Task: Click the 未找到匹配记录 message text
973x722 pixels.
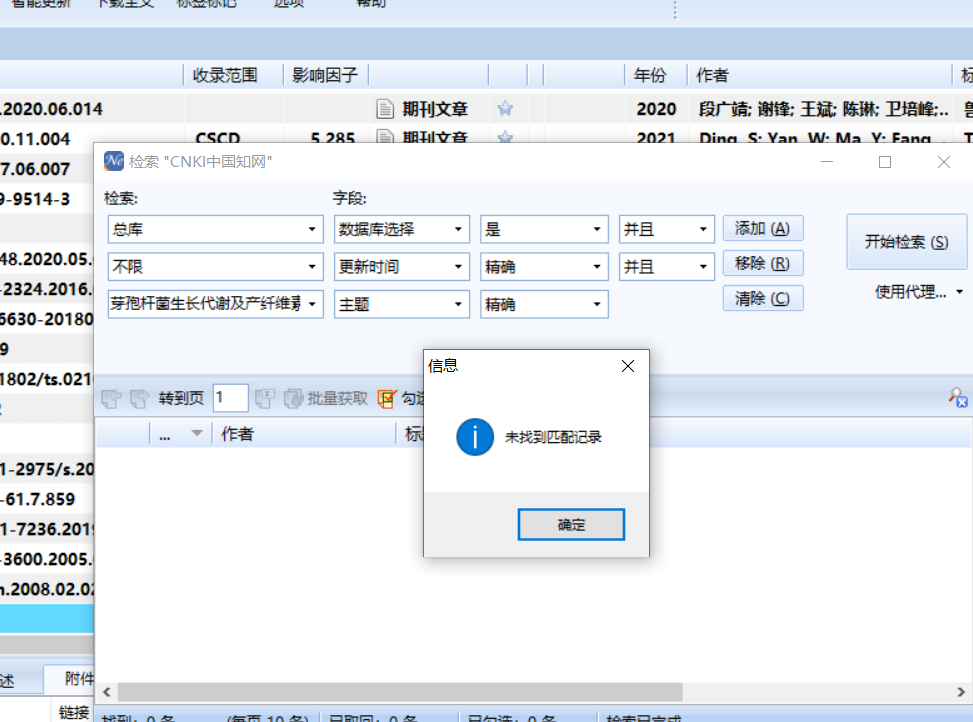Action: 553,437
